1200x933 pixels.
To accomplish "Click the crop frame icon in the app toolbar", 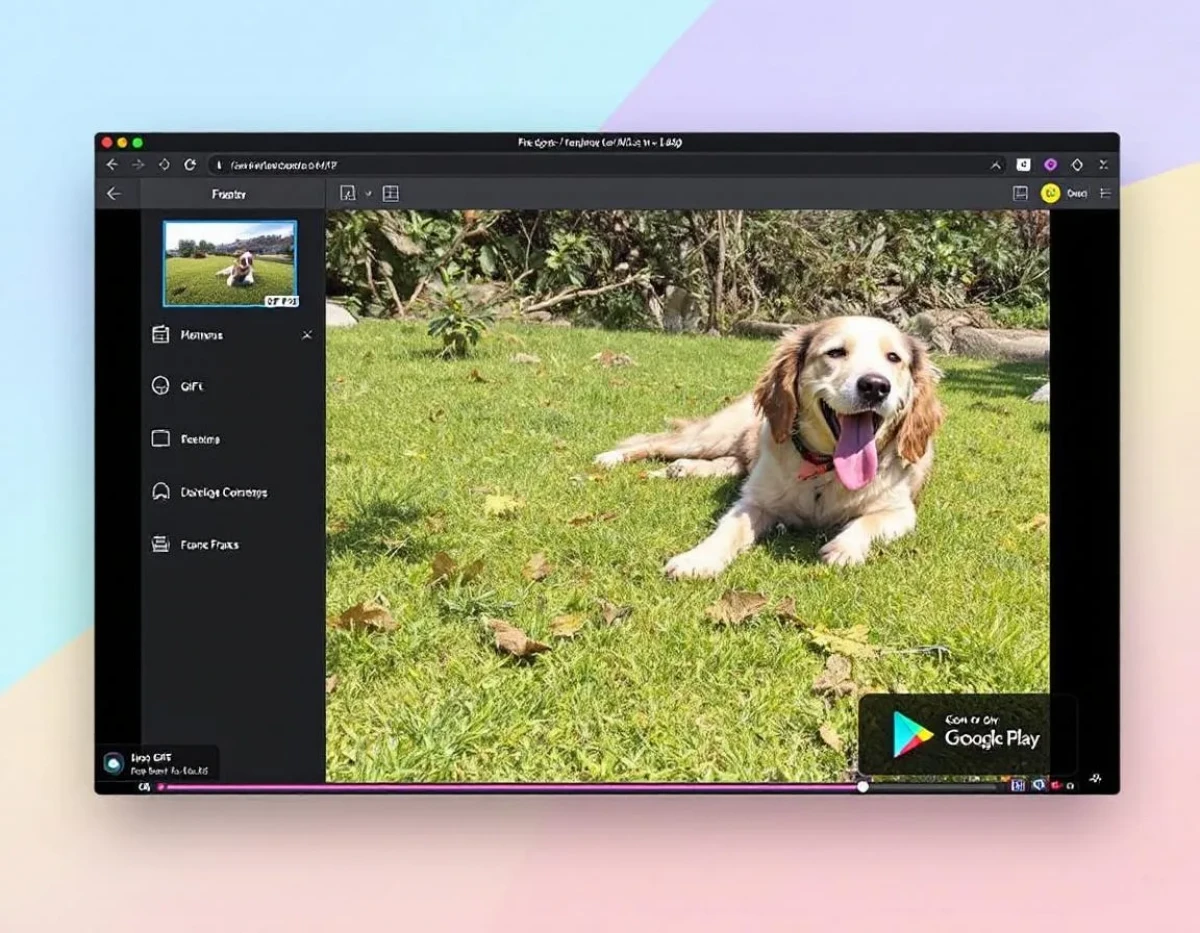I will click(348, 194).
